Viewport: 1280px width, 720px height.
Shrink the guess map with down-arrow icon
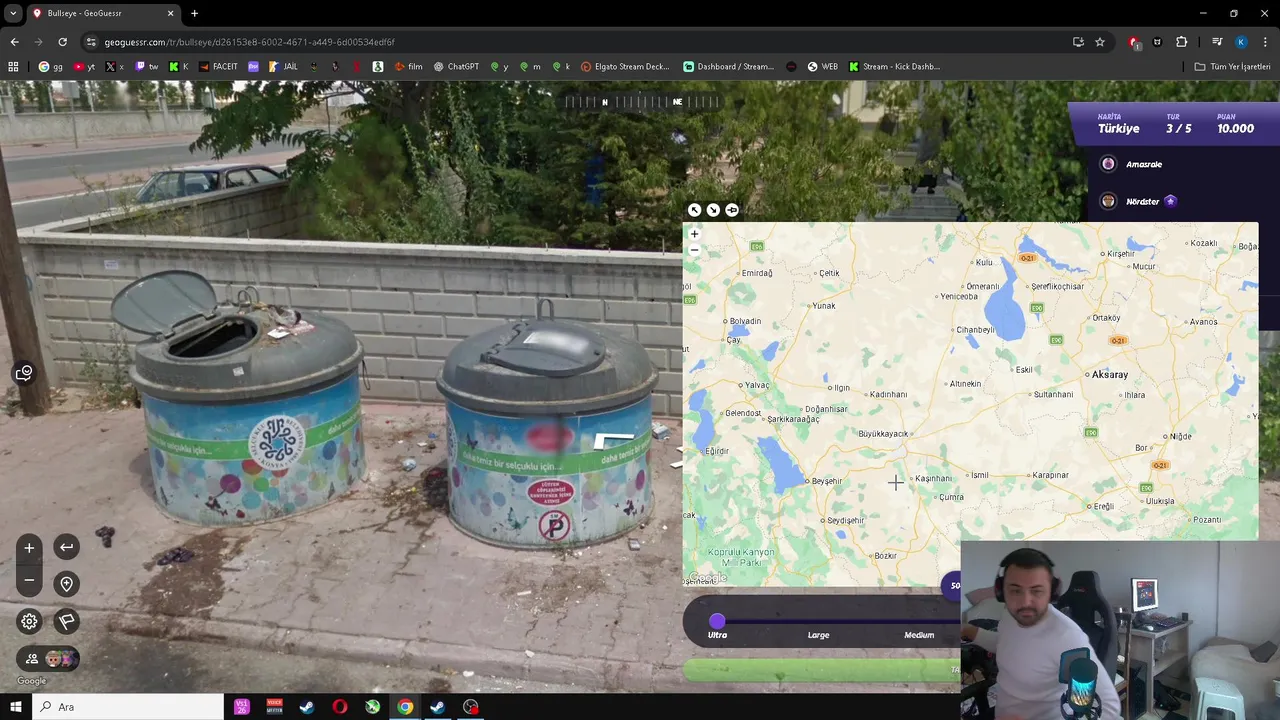[713, 210]
